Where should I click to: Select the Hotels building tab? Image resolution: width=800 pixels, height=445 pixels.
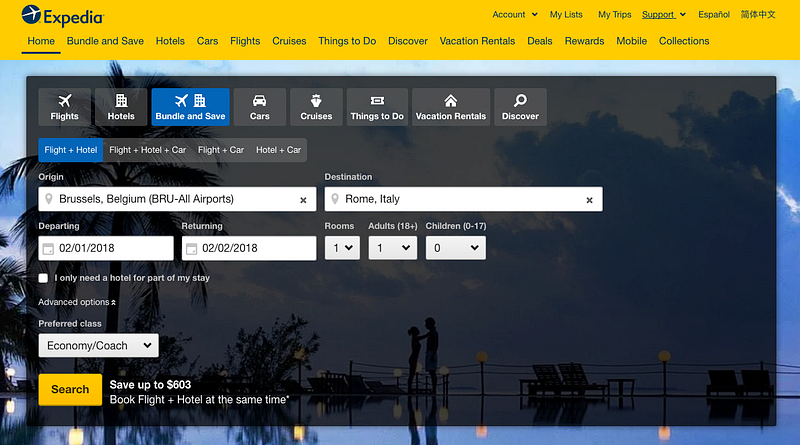[121, 107]
